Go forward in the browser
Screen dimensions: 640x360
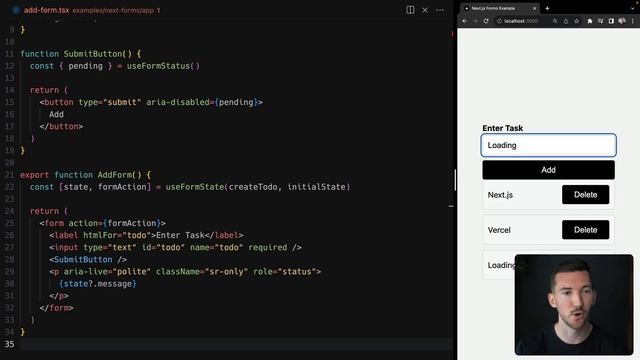click(x=475, y=21)
